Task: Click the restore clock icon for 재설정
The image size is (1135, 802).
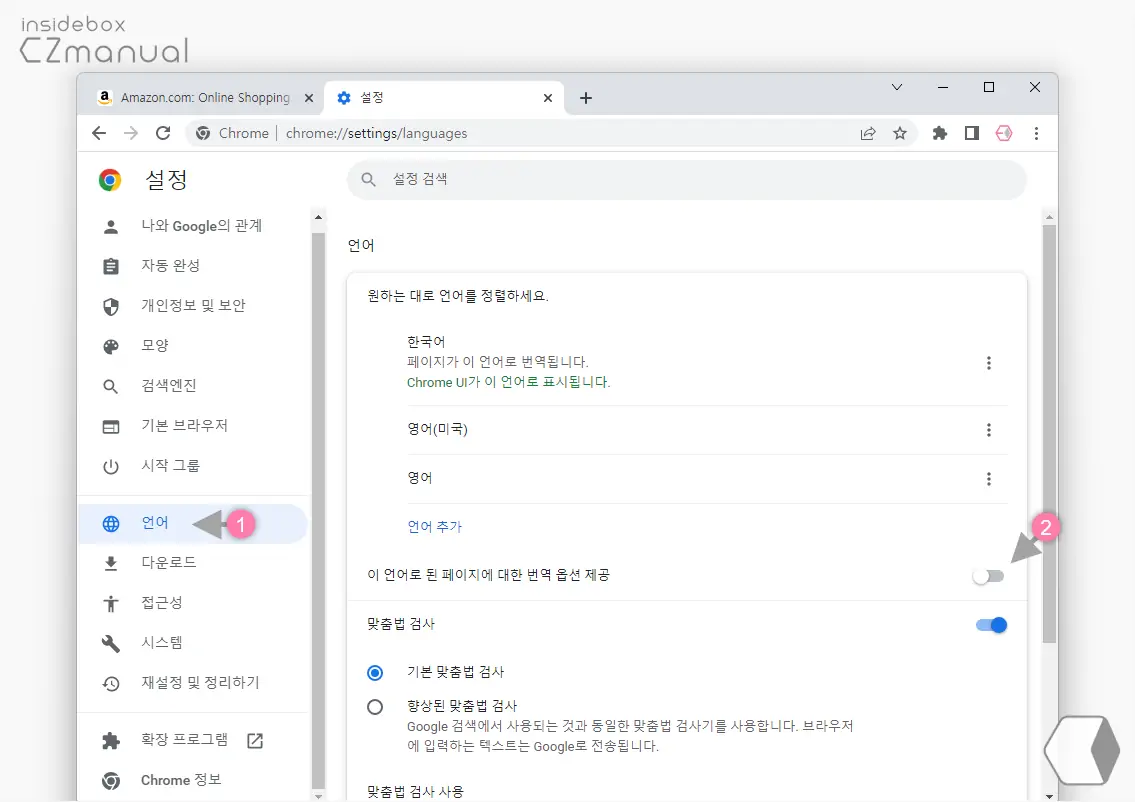Action: [111, 683]
